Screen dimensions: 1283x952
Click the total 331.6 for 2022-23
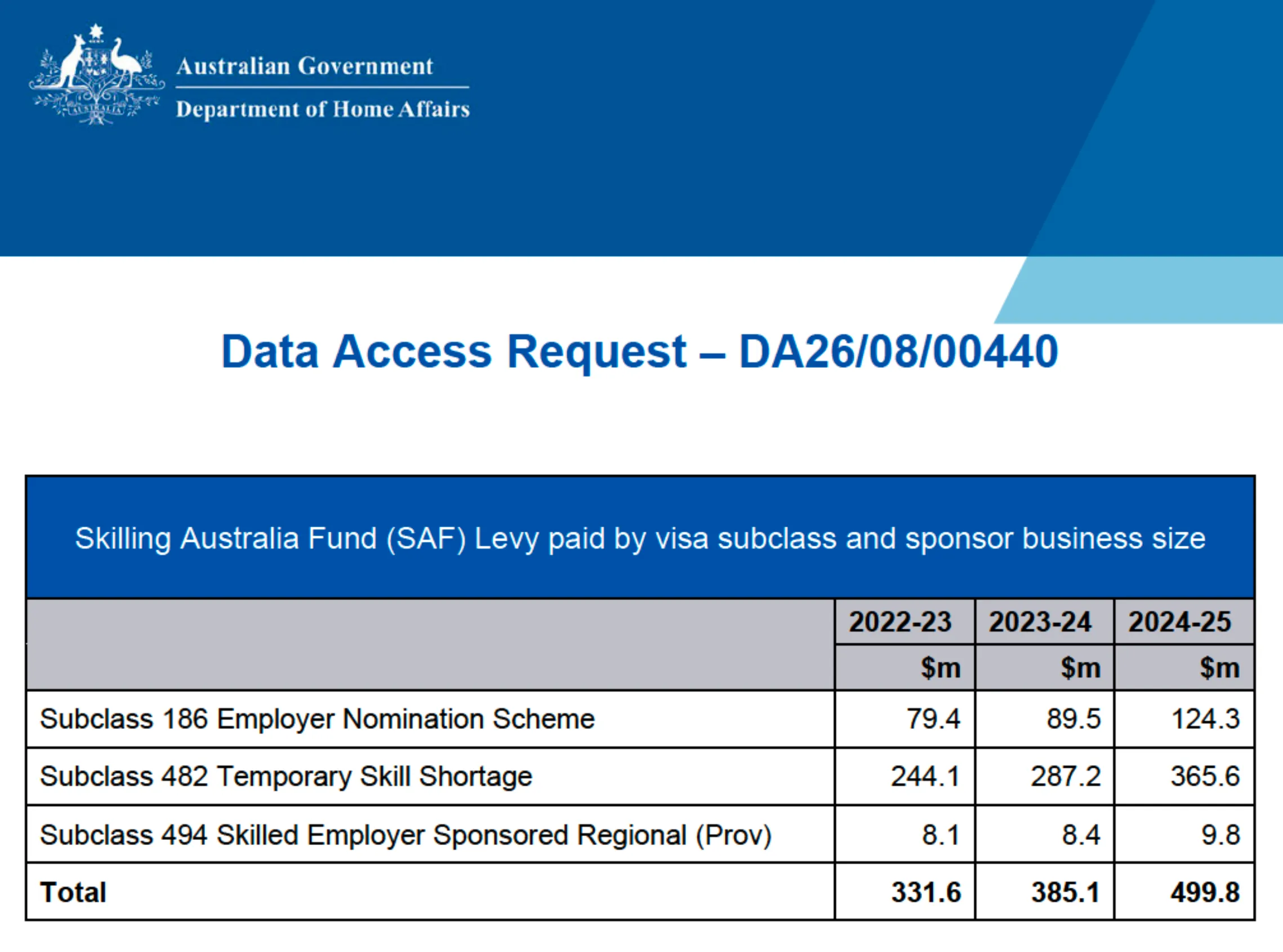(x=926, y=892)
